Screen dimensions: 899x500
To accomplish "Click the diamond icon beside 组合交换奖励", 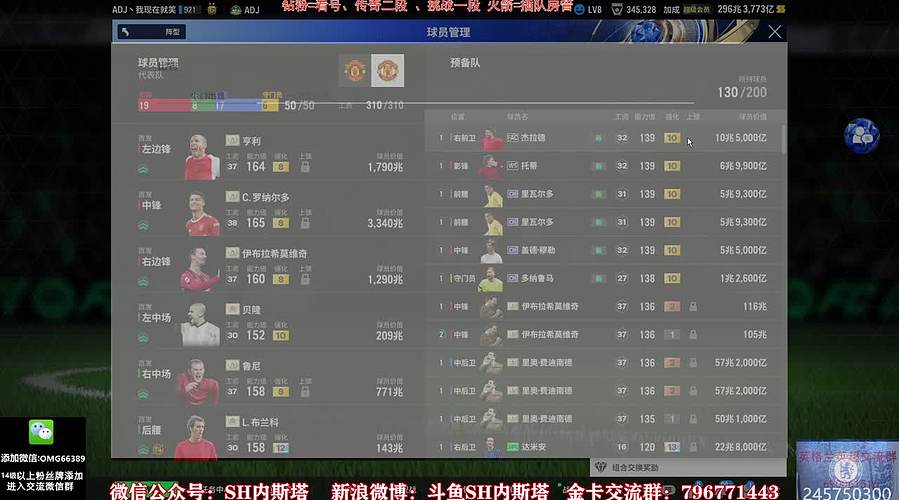I will pyautogui.click(x=600, y=467).
